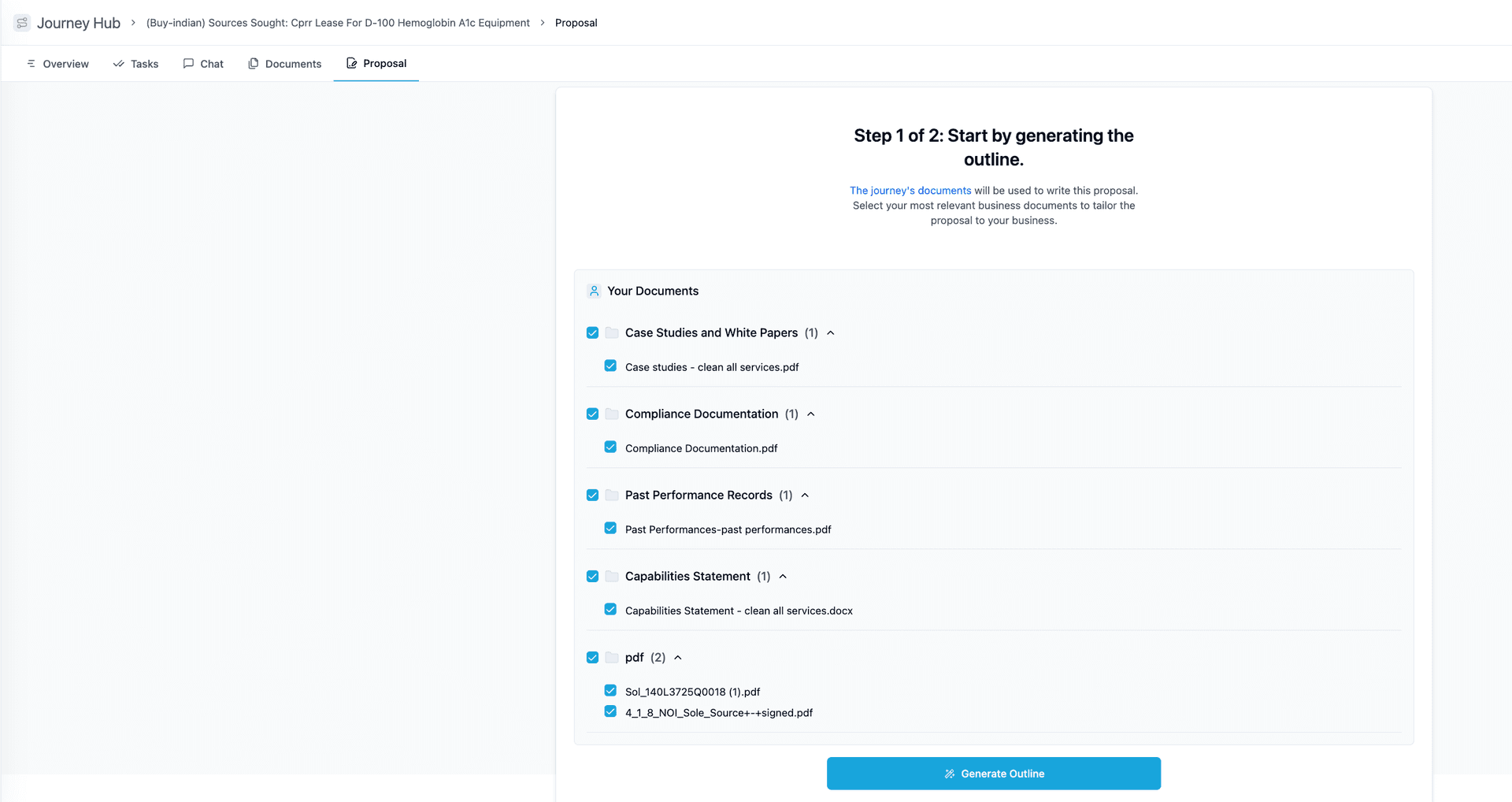
Task: Click the Sources Sought journey breadcrumb
Action: 338,23
